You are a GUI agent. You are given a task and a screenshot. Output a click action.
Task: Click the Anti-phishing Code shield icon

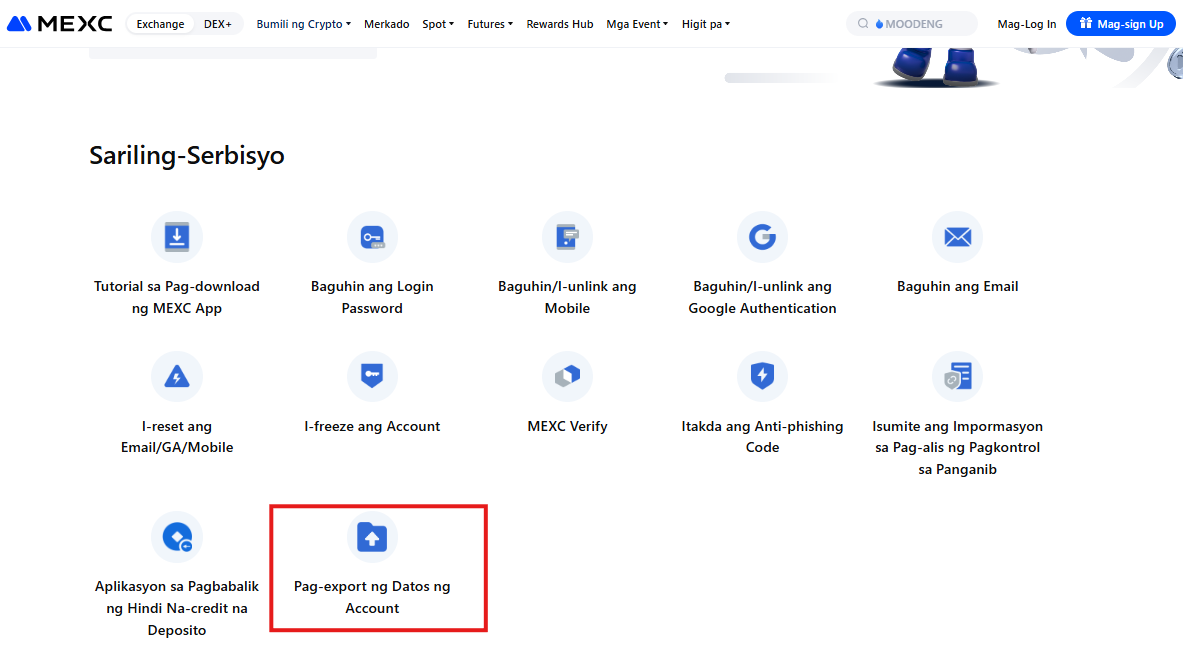(x=762, y=376)
